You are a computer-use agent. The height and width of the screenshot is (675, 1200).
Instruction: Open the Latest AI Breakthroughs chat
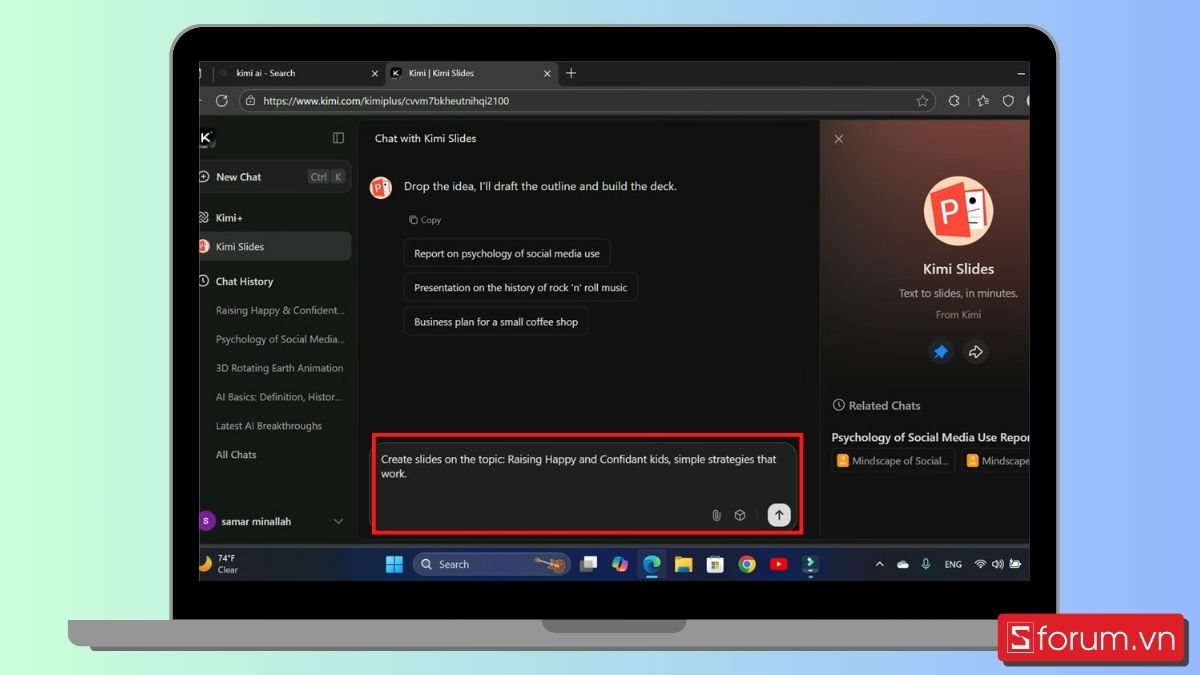point(269,426)
